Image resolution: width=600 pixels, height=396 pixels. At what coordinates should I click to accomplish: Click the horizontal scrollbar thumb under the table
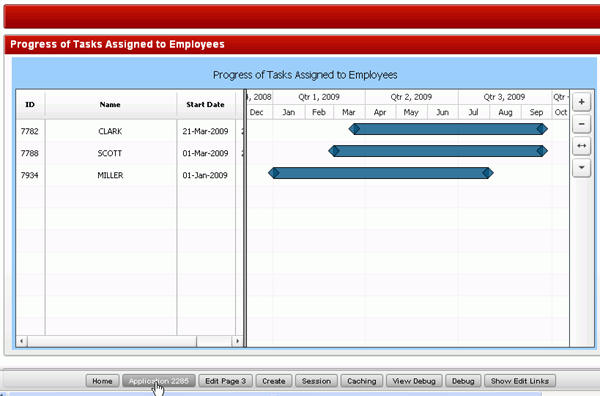(112, 341)
